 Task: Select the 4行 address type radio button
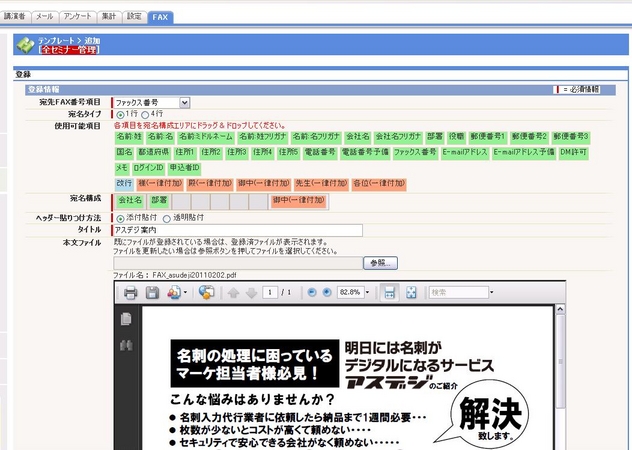point(145,115)
